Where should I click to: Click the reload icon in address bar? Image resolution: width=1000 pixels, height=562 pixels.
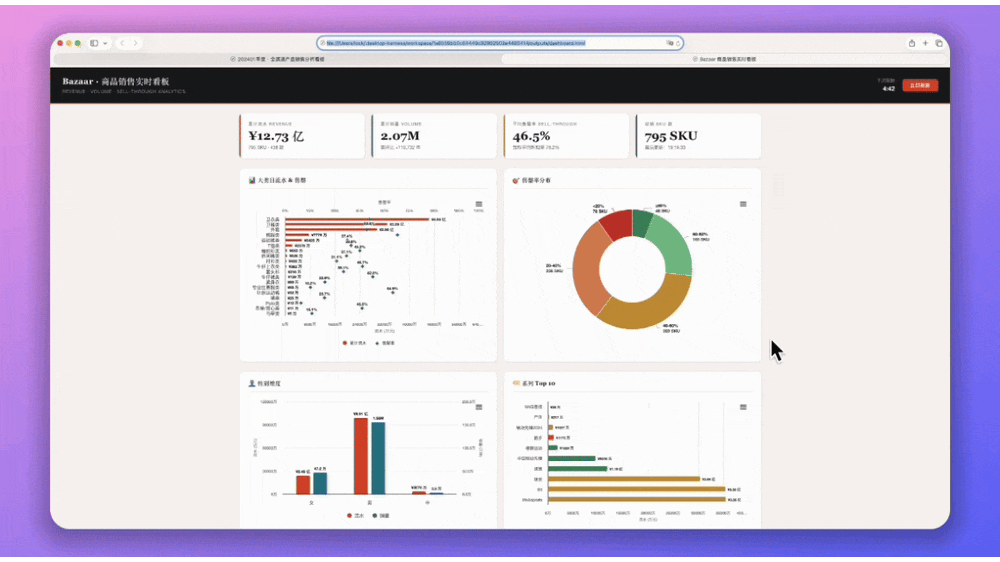(678, 43)
